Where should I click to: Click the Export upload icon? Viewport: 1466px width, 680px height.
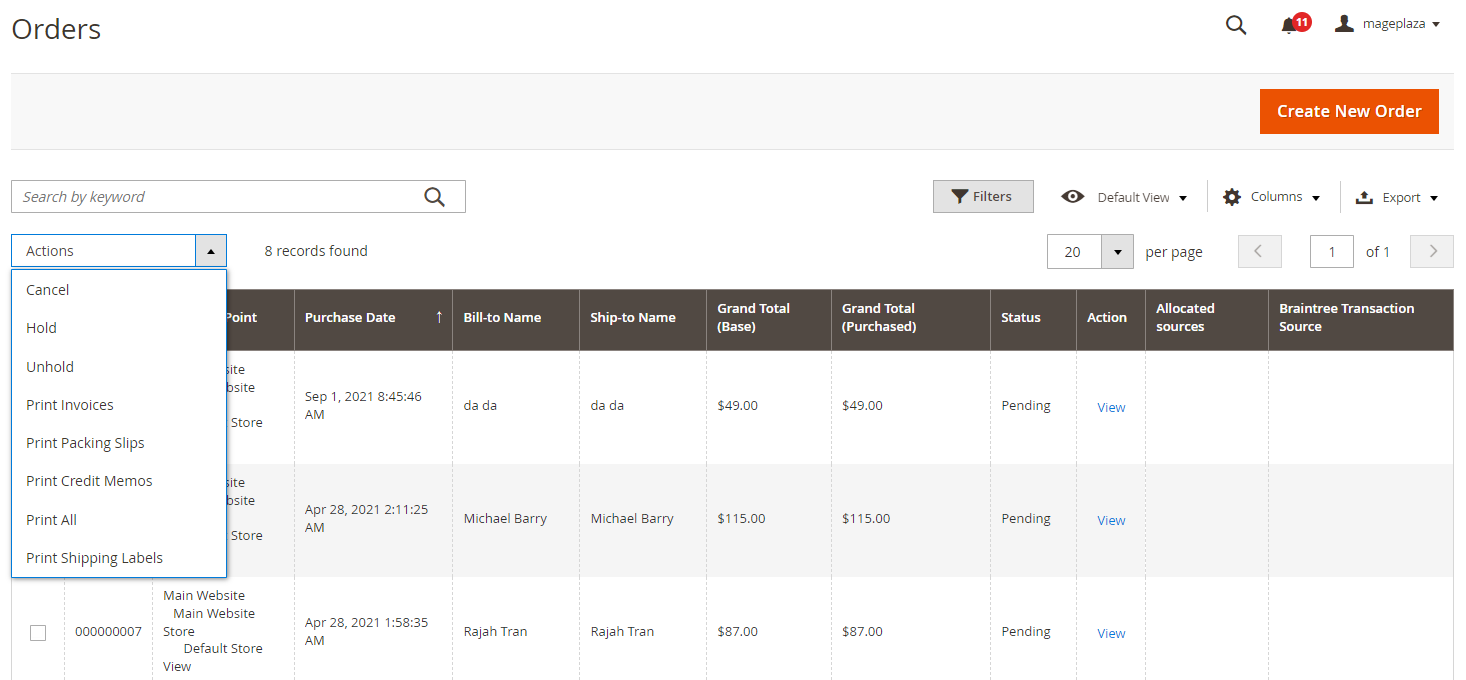(1364, 197)
